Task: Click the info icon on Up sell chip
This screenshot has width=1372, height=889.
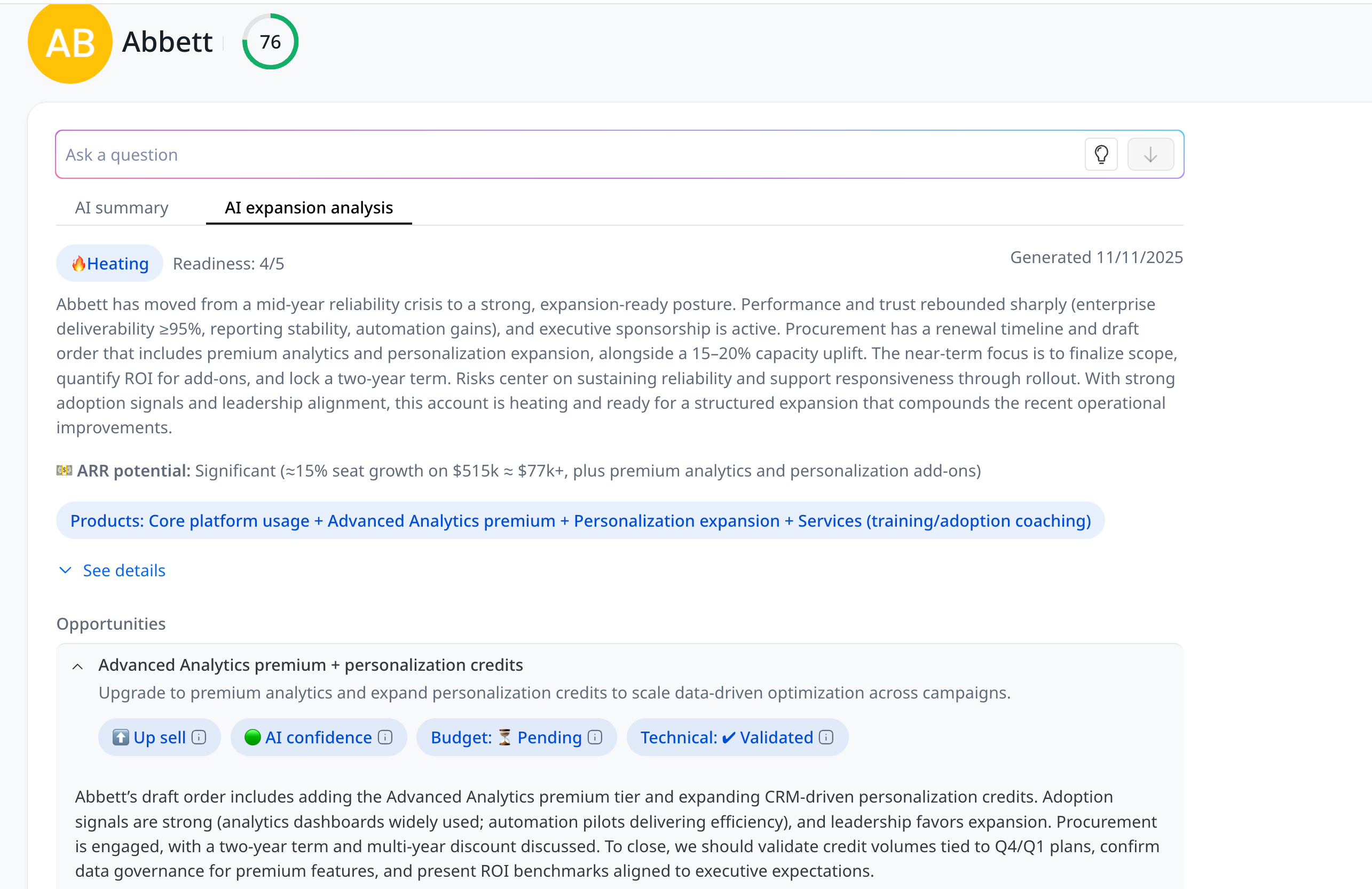Action: (199, 737)
